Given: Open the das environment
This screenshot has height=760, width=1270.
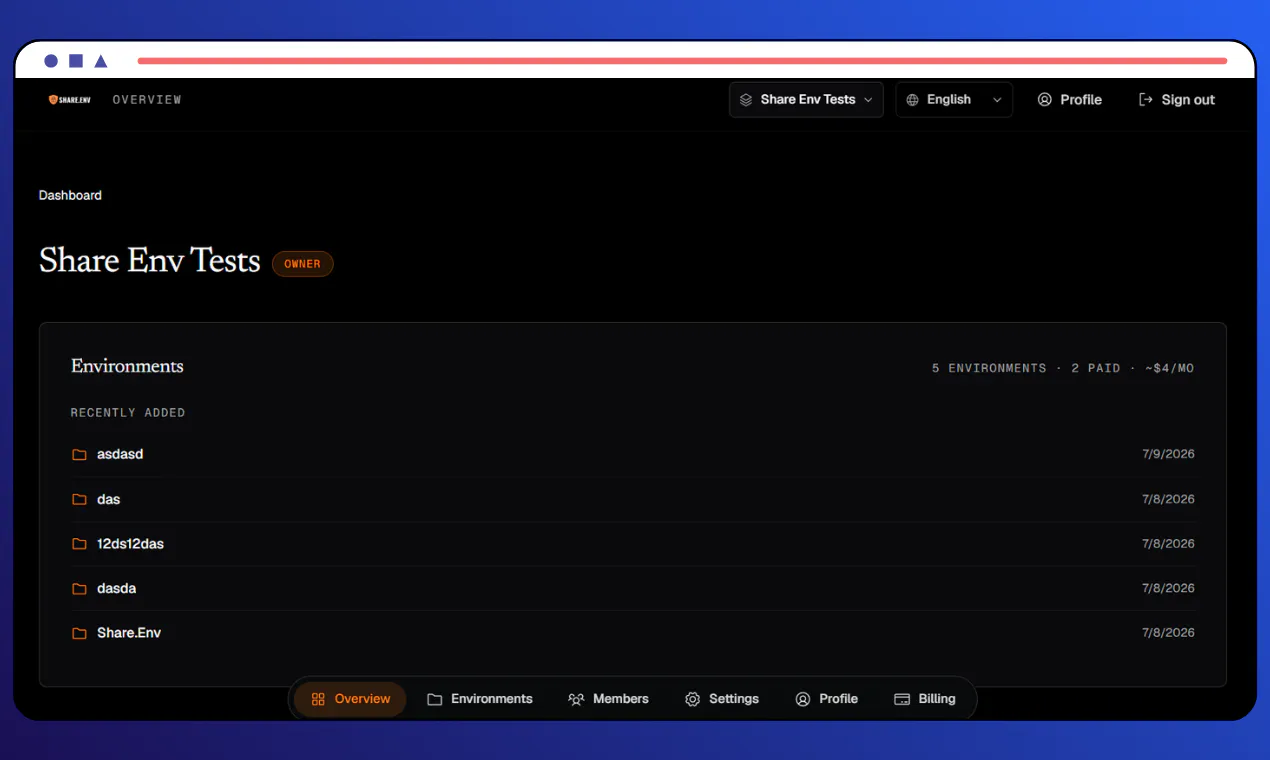Looking at the screenshot, I should (x=633, y=499).
